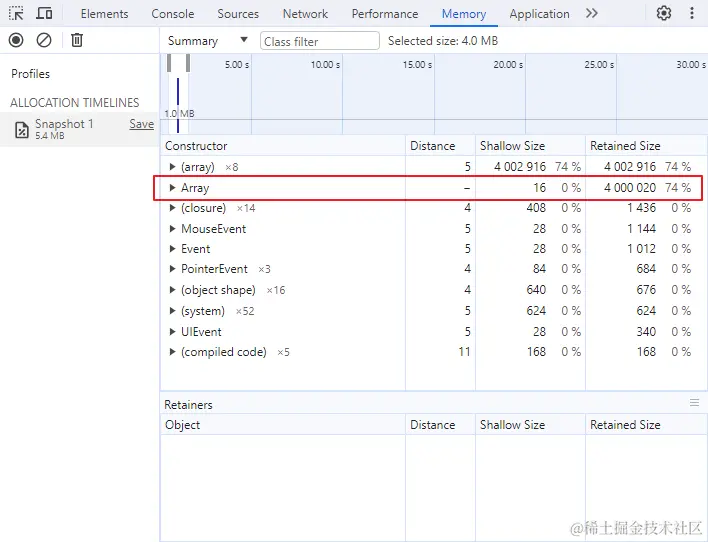Click (object shape) shallow size 640
This screenshot has height=542, width=708.
(x=536, y=290)
